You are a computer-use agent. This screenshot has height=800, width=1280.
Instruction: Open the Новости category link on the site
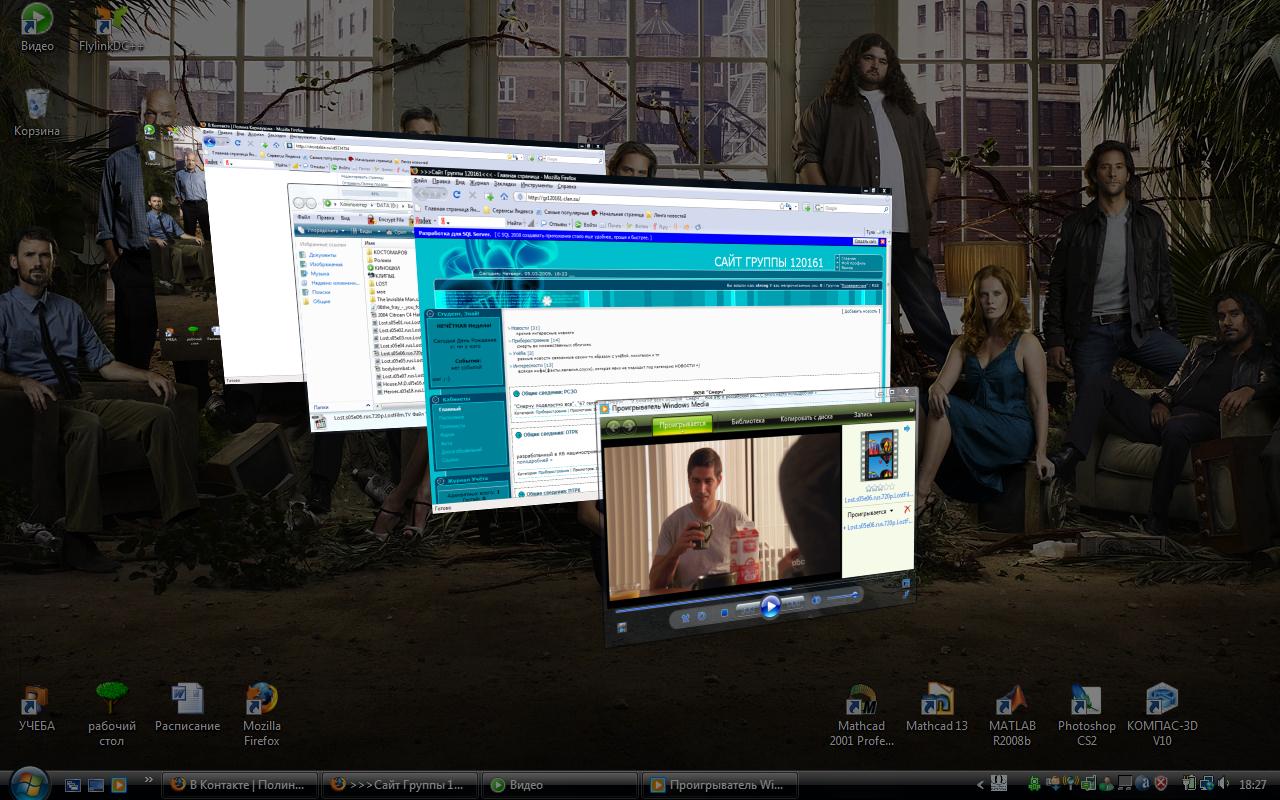(x=519, y=327)
